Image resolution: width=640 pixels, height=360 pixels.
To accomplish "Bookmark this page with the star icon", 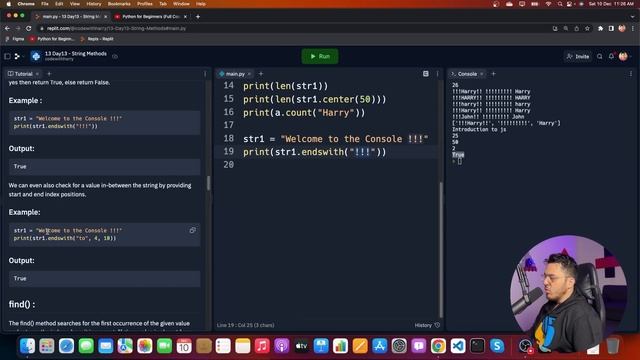I will click(587, 28).
